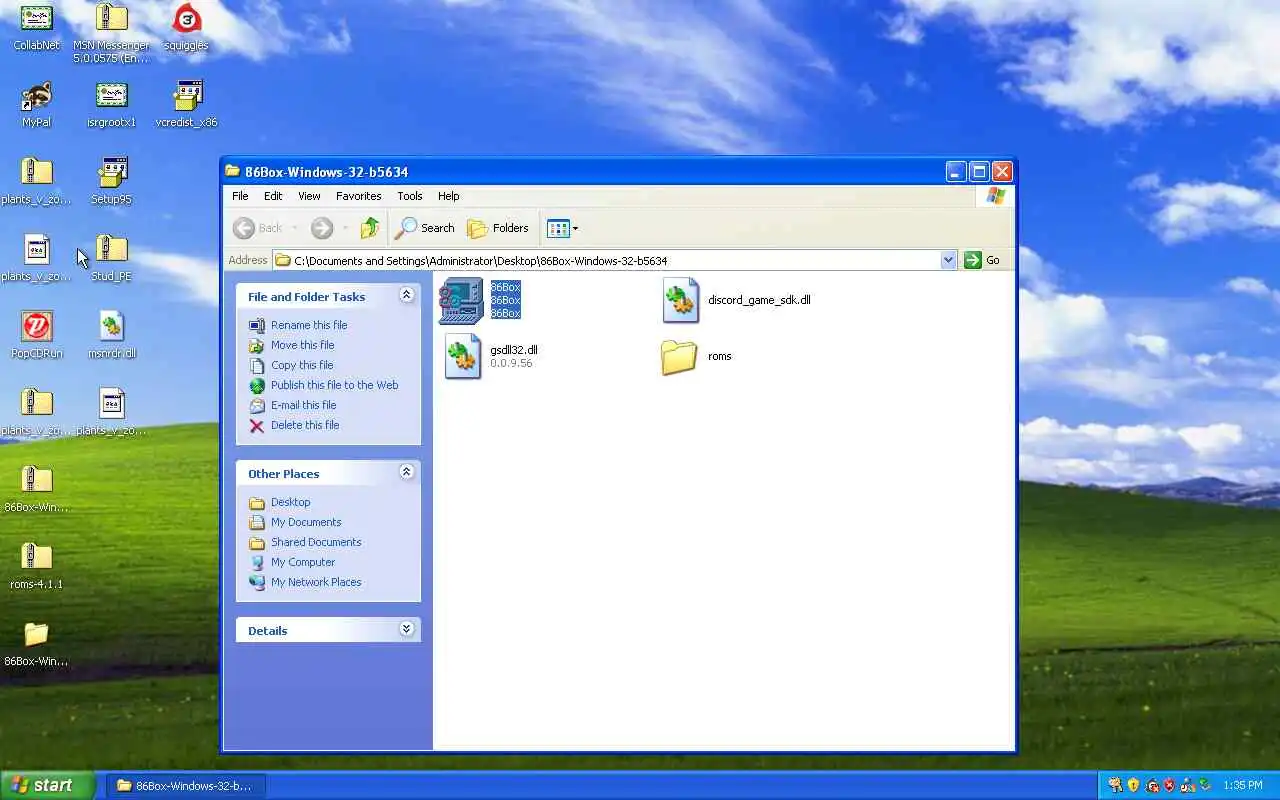The height and width of the screenshot is (800, 1280).
Task: Select the Stud_PE desktop icon
Action: (x=111, y=258)
